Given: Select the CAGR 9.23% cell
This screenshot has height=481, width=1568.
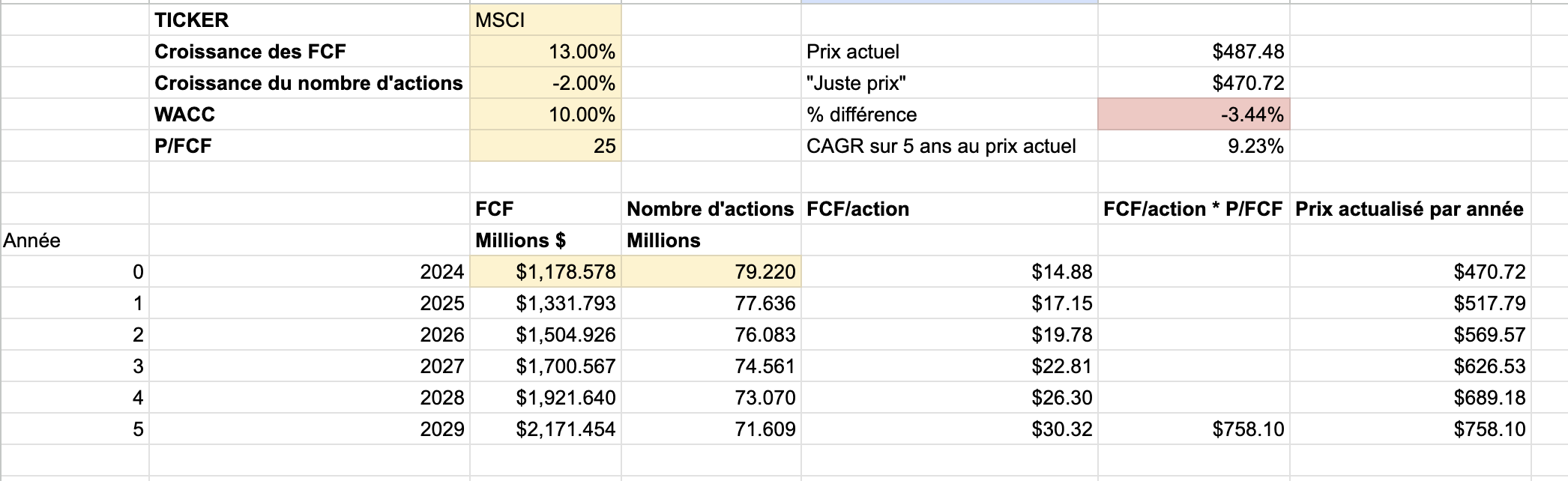Looking at the screenshot, I should [1194, 146].
